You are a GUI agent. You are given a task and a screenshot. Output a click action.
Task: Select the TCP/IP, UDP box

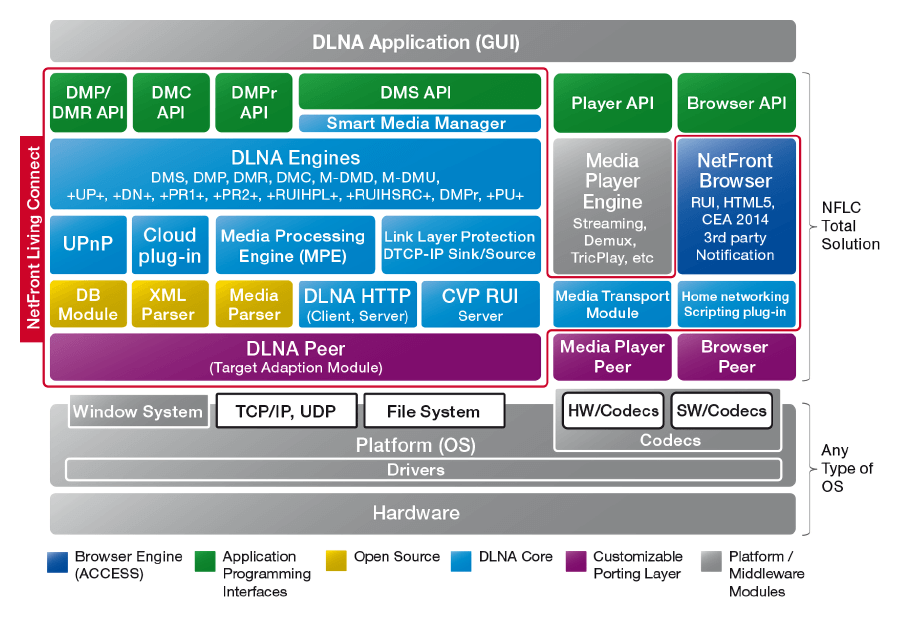coord(285,411)
